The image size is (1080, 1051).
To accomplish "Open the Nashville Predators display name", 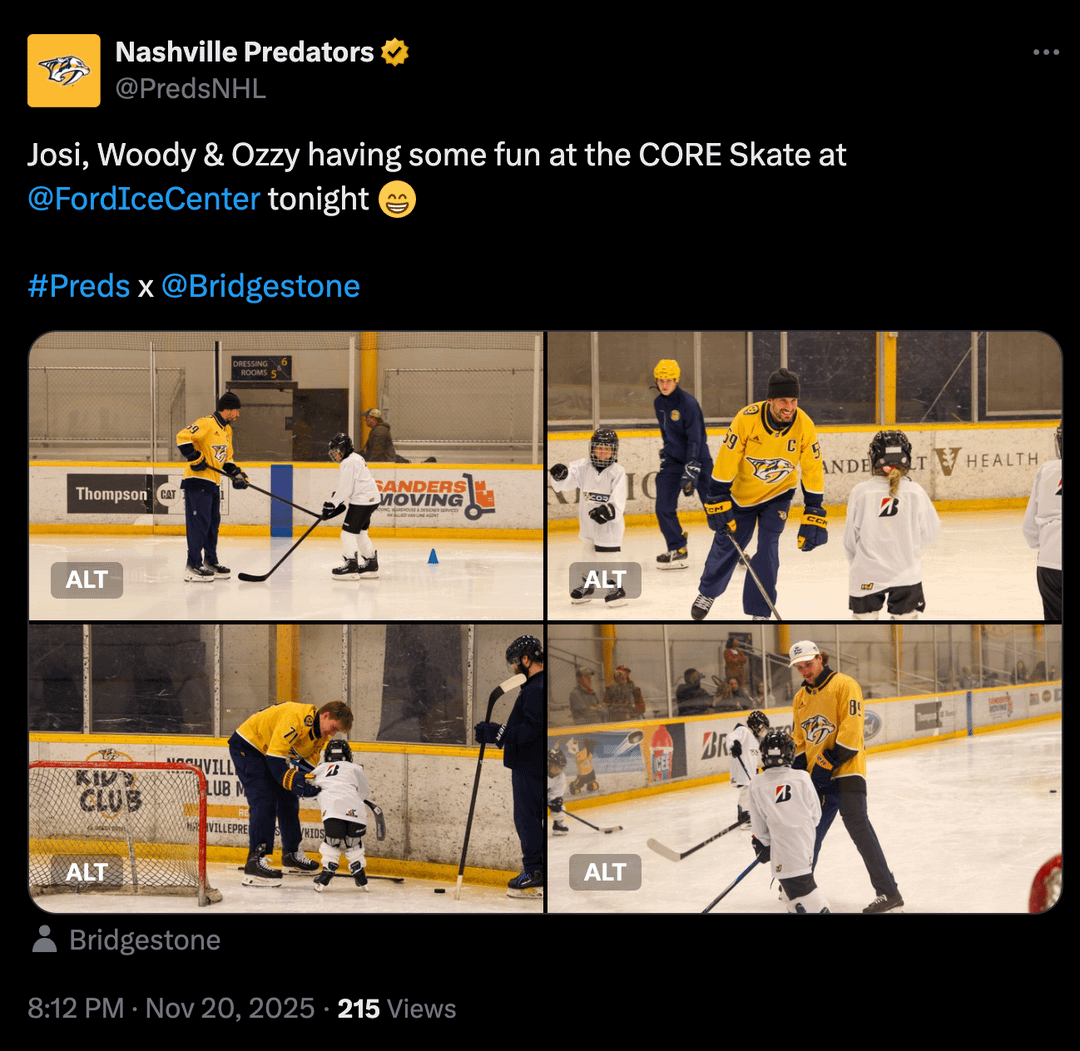I will 245,52.
